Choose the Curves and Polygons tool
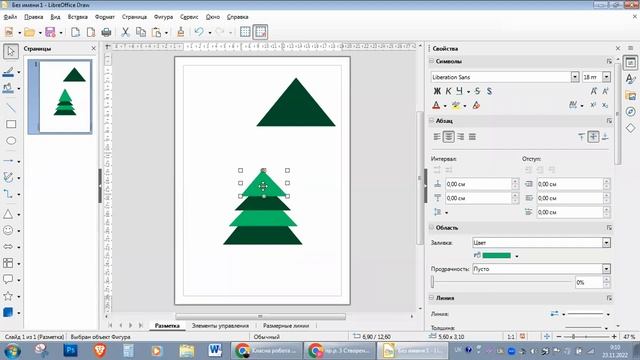This screenshot has width=640, height=360. coord(8,178)
